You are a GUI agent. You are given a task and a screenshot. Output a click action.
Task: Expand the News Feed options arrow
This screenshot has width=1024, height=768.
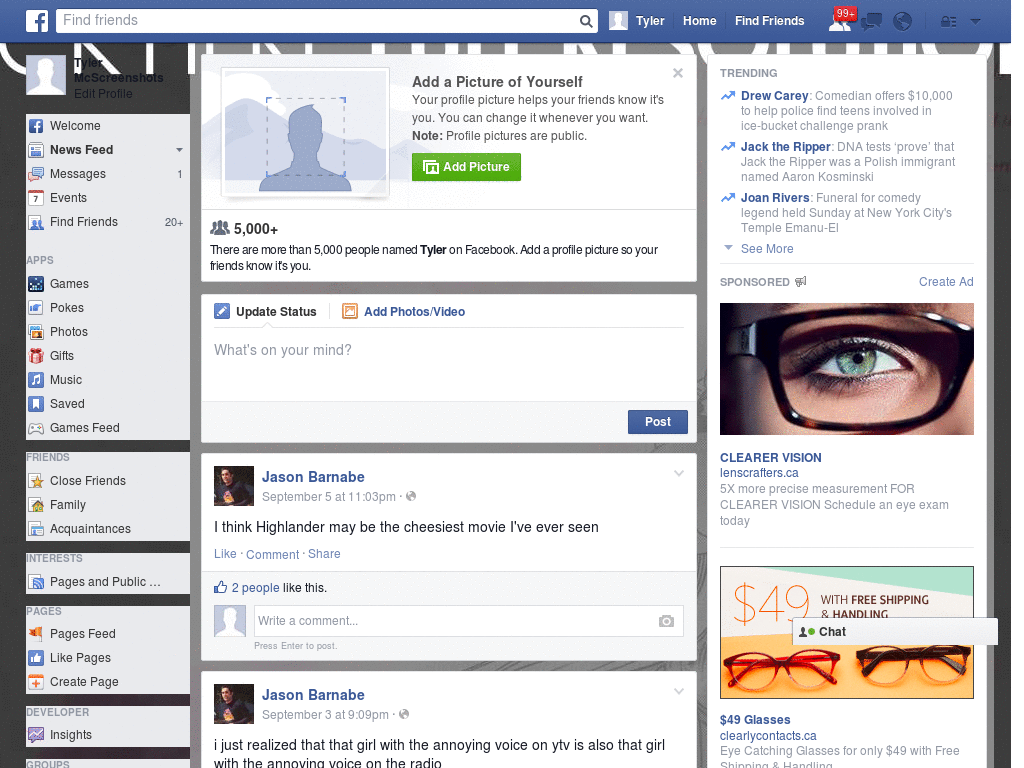click(x=178, y=149)
